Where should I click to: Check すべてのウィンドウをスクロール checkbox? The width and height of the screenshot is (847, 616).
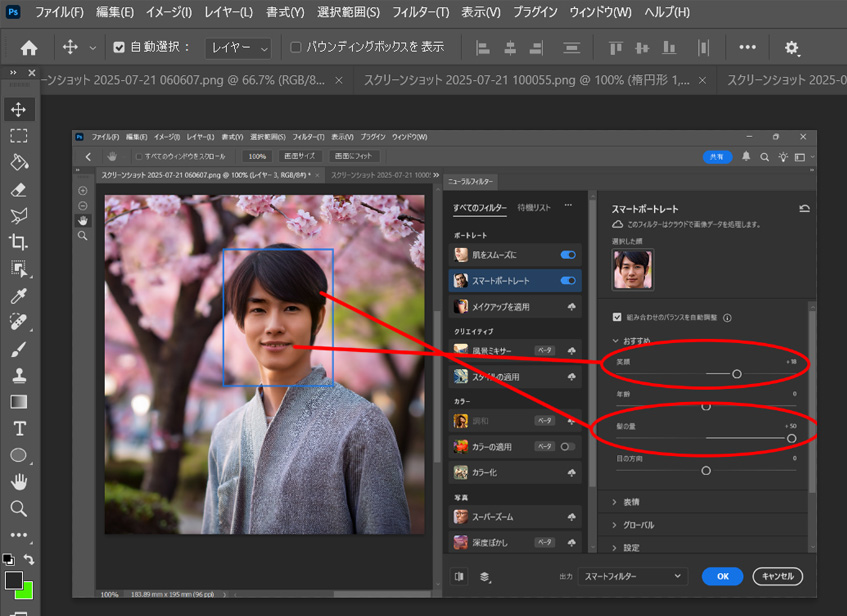pyautogui.click(x=139, y=157)
